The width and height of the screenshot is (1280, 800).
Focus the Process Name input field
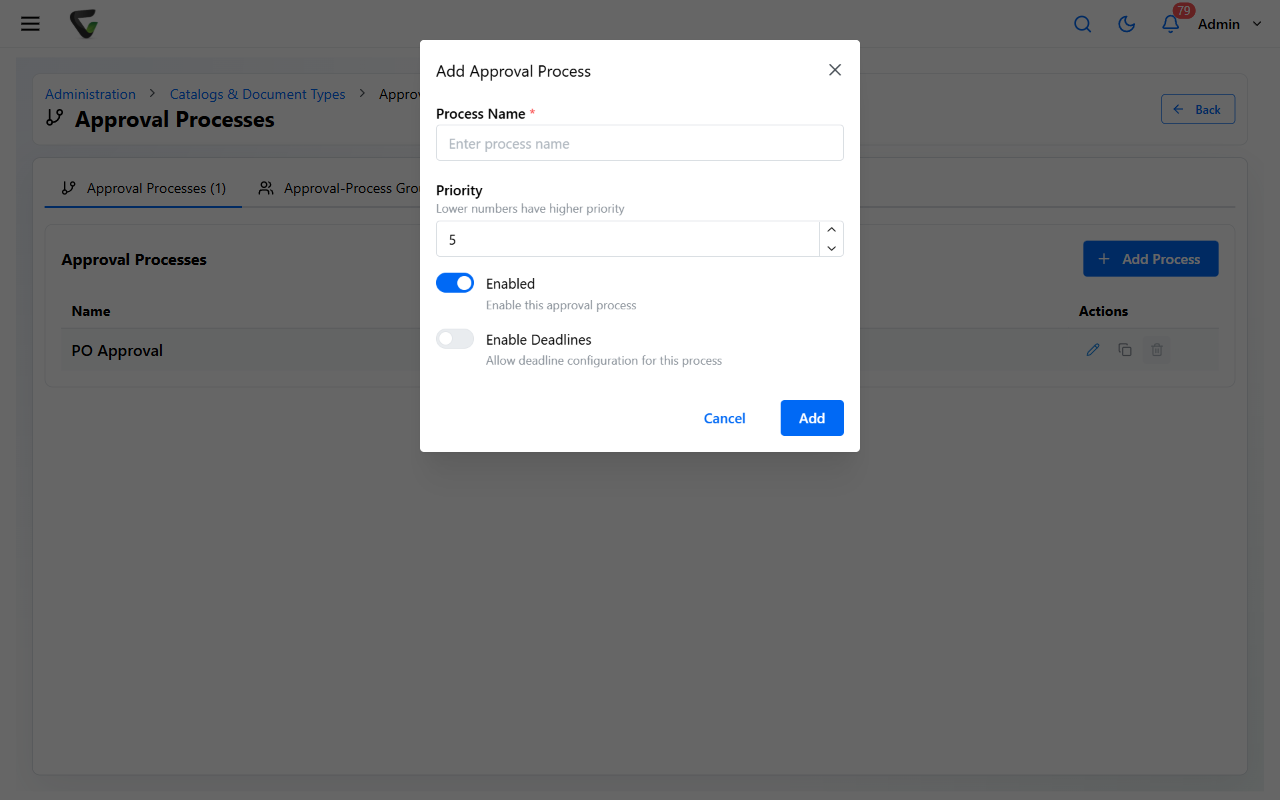tap(640, 143)
